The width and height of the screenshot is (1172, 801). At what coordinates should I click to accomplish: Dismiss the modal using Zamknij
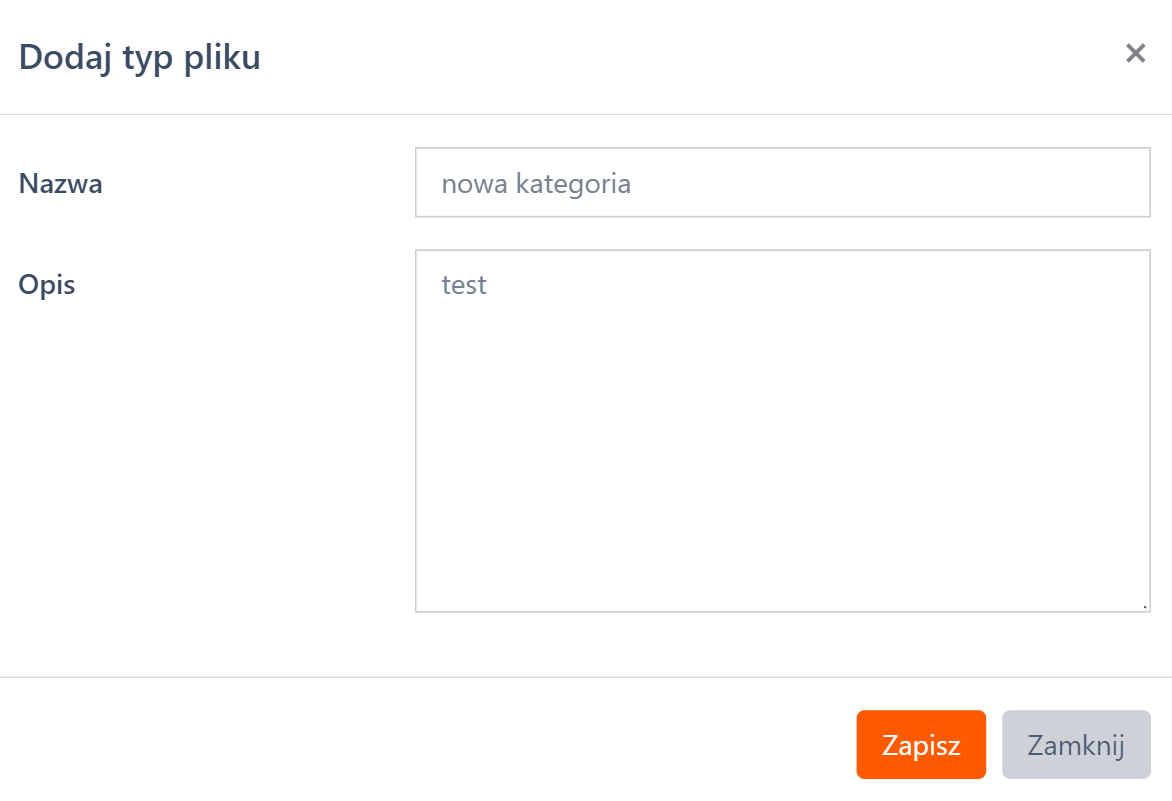tap(1076, 744)
